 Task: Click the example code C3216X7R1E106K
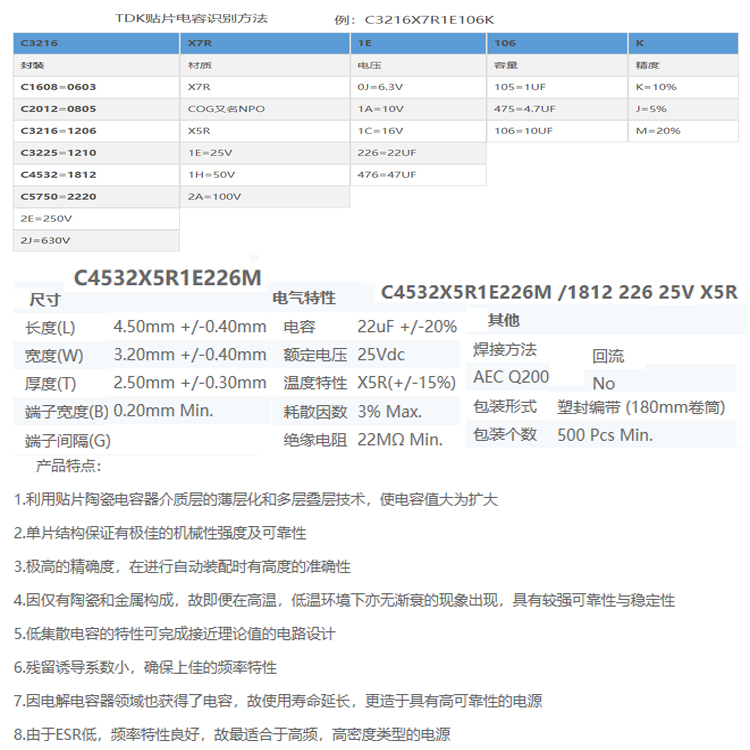coord(429,20)
